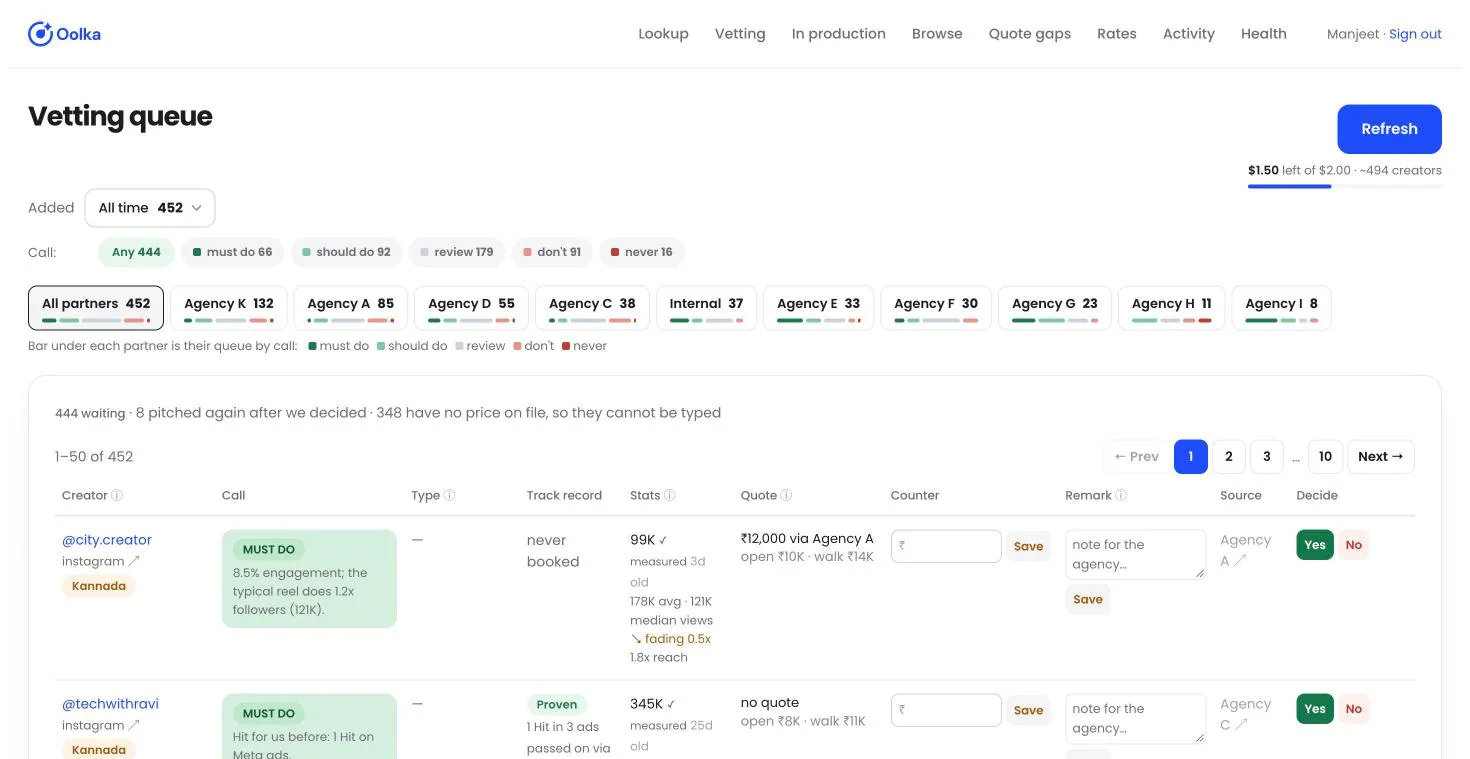1470x759 pixels.
Task: Select the Agency K 132 tab
Action: [x=229, y=308]
